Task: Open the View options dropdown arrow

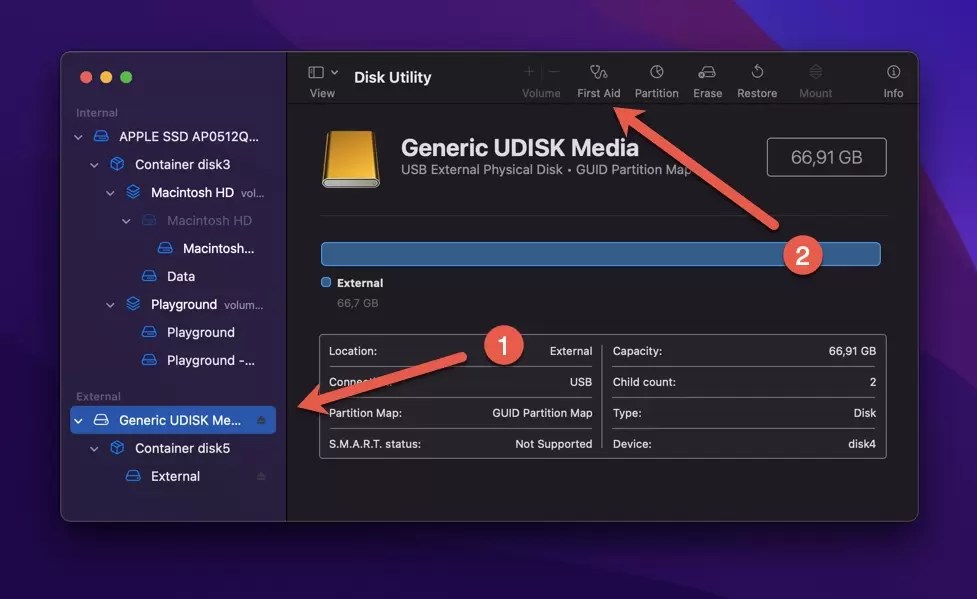Action: click(x=336, y=72)
